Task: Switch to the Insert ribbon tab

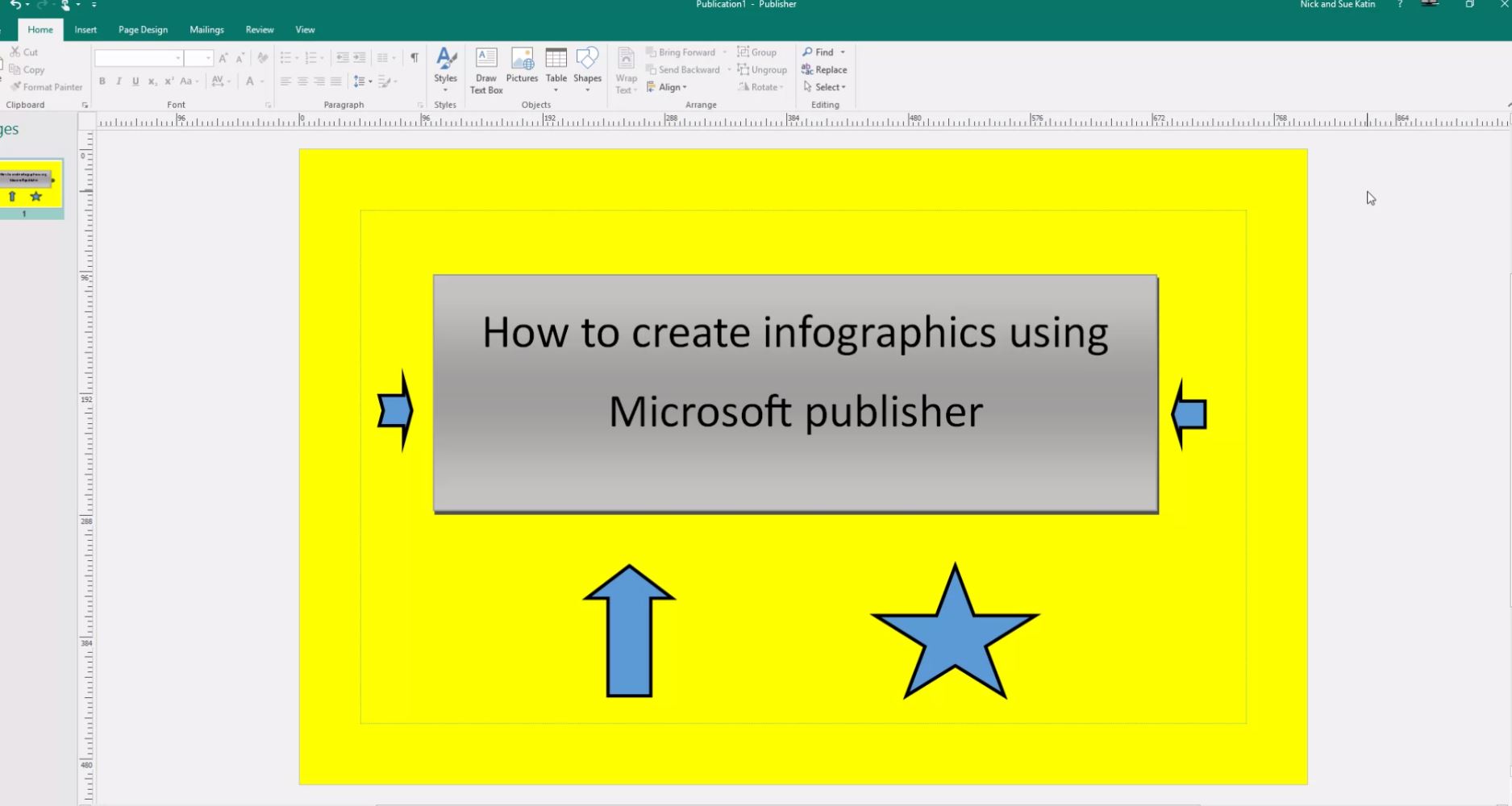Action: pos(85,29)
